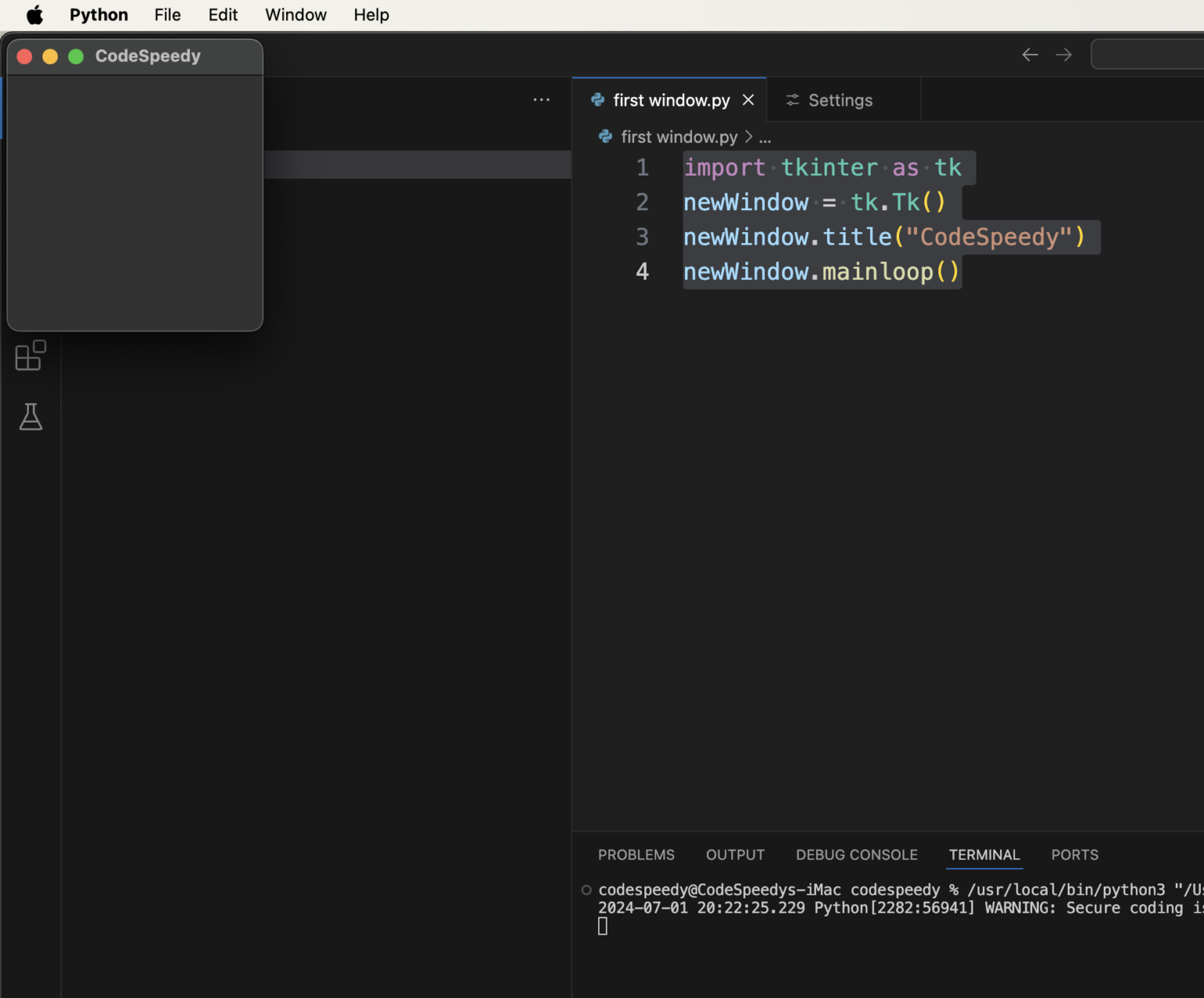Viewport: 1204px width, 998px height.
Task: Click the Explorer more-actions ellipsis
Action: [x=541, y=100]
